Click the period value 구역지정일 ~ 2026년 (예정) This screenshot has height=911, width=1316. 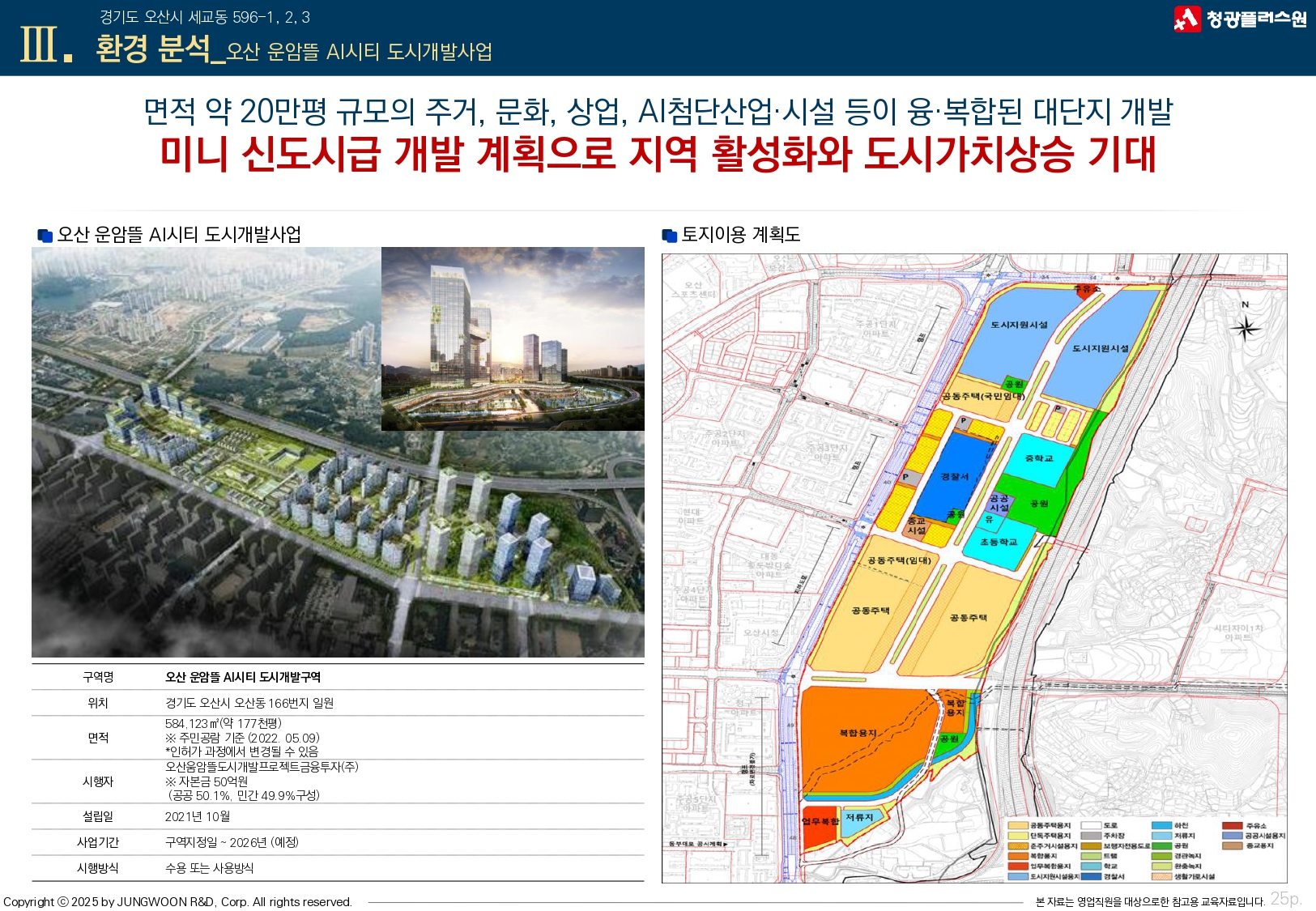tap(232, 842)
